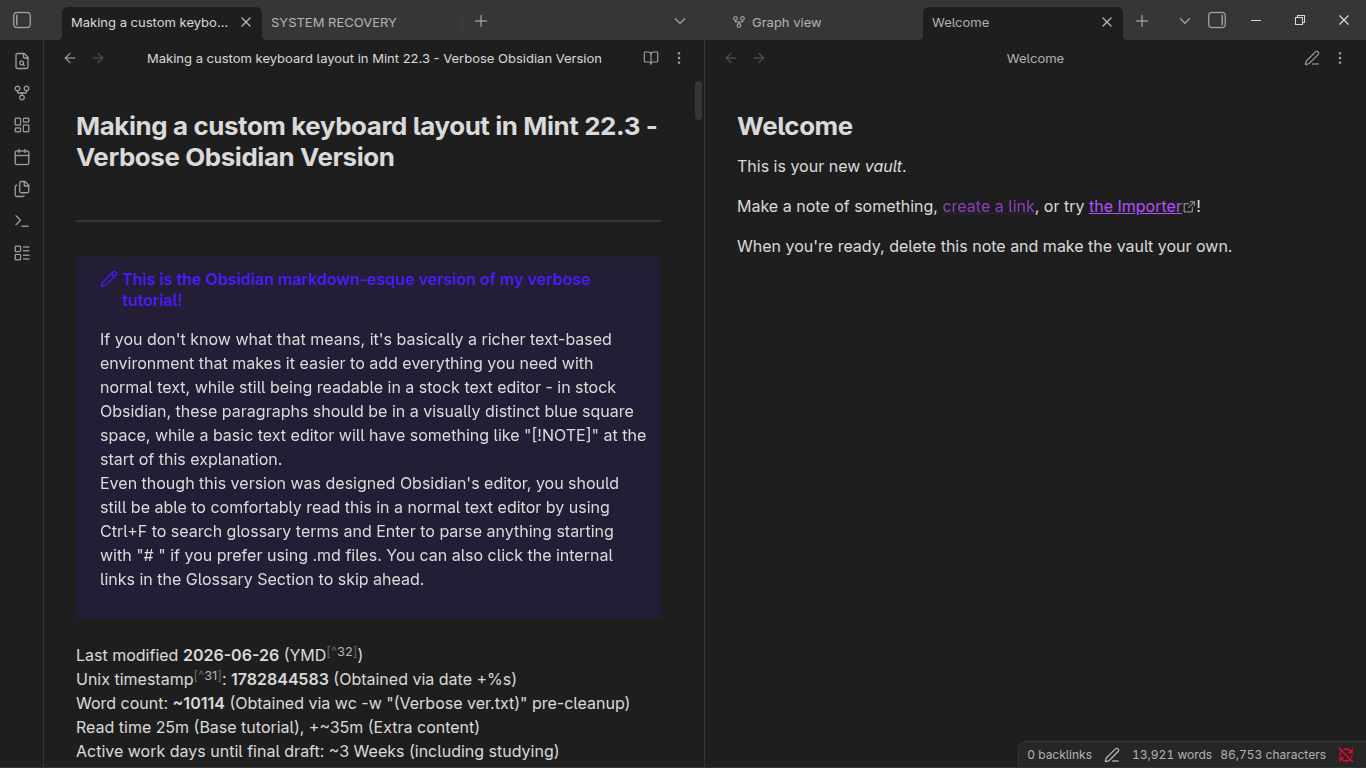Click the Welcome heading in right pane
Image resolution: width=1366 pixels, height=768 pixels.
(x=795, y=126)
